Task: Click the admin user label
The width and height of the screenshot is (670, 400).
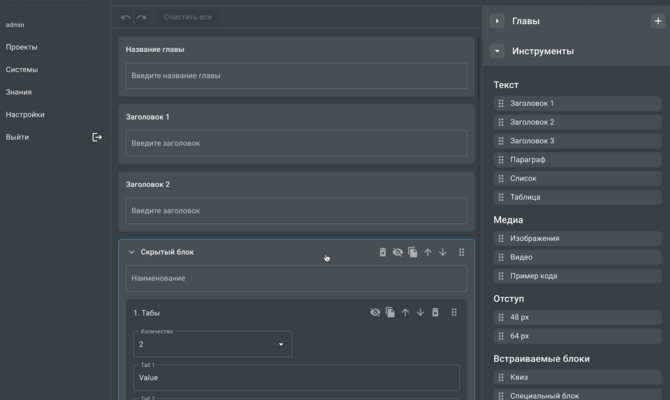Action: point(15,25)
